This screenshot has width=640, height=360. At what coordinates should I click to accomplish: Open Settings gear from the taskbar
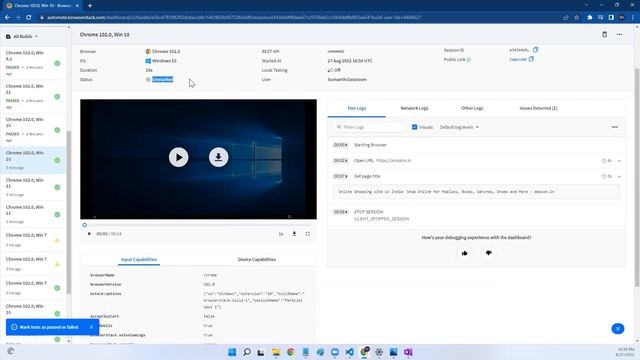(x=379, y=352)
